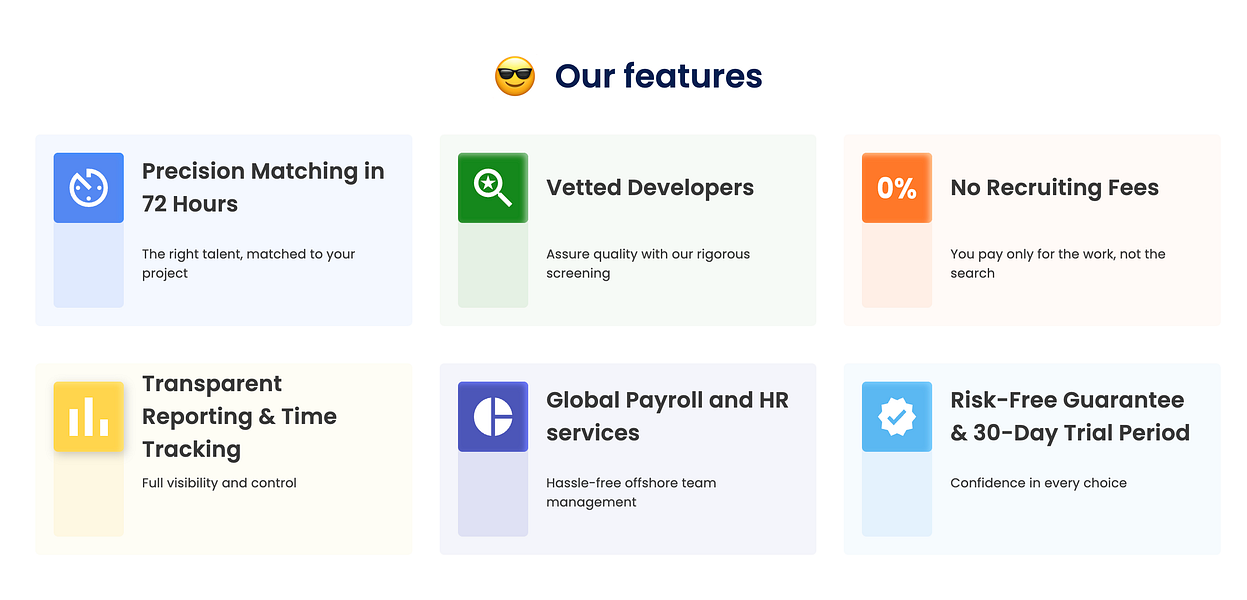Screen dimensions: 1247x600
Task: Open the Our features section heading
Action: click(657, 76)
